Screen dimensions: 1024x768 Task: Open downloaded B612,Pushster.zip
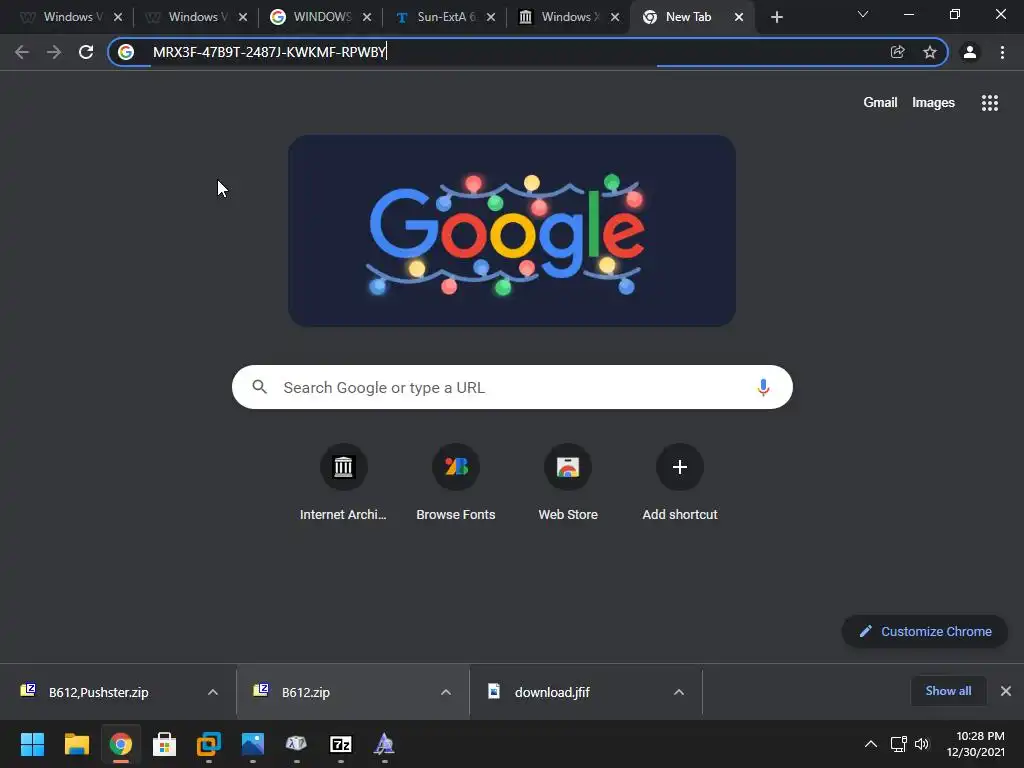click(98, 692)
